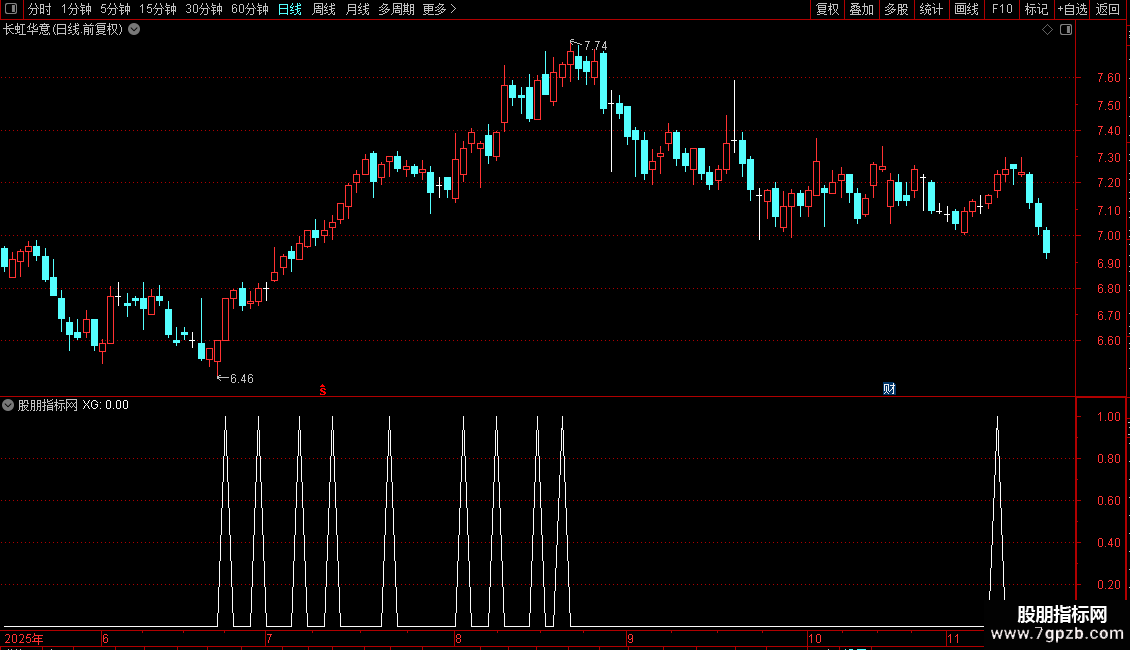Image resolution: width=1130 pixels, height=650 pixels.
Task: Open the 多股 multi-stock view
Action: click(x=896, y=9)
